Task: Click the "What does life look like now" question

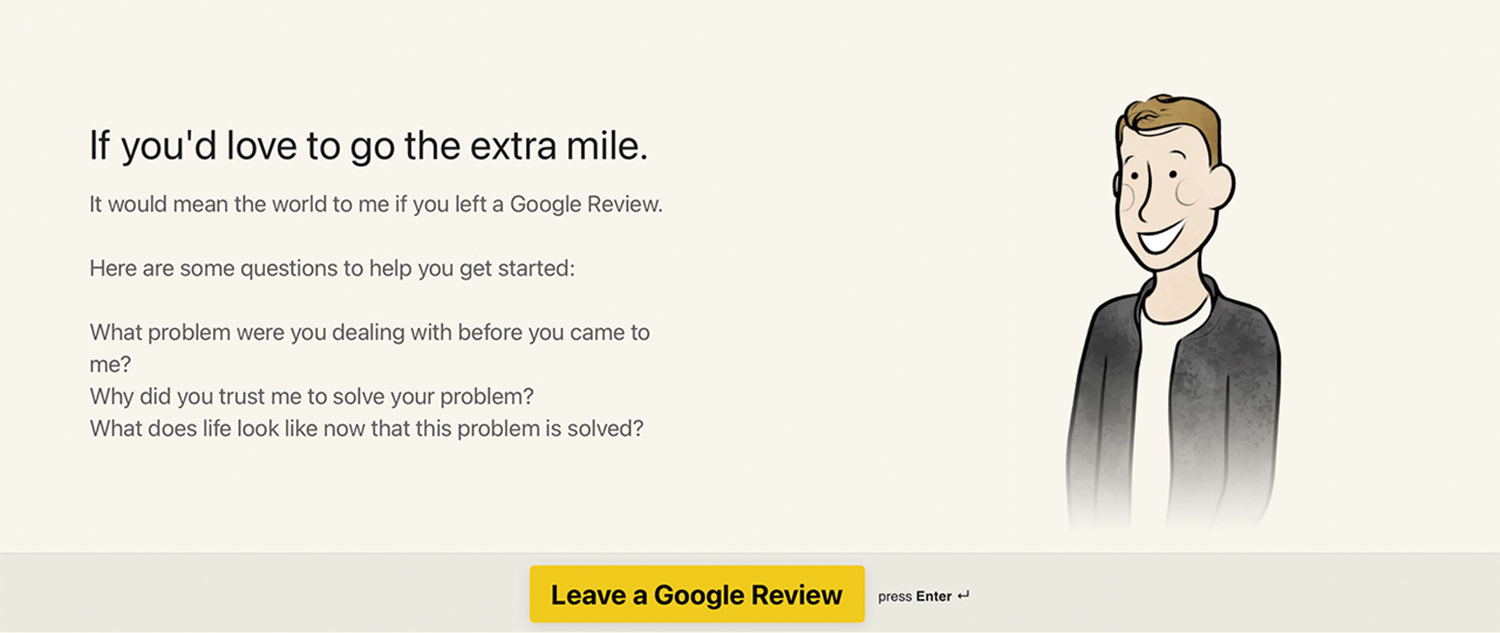Action: click(366, 428)
